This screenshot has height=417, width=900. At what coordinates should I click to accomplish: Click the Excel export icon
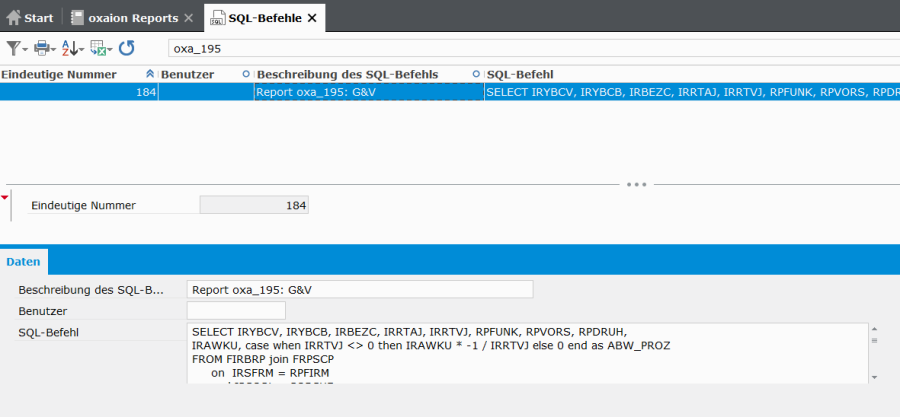pyautogui.click(x=98, y=48)
